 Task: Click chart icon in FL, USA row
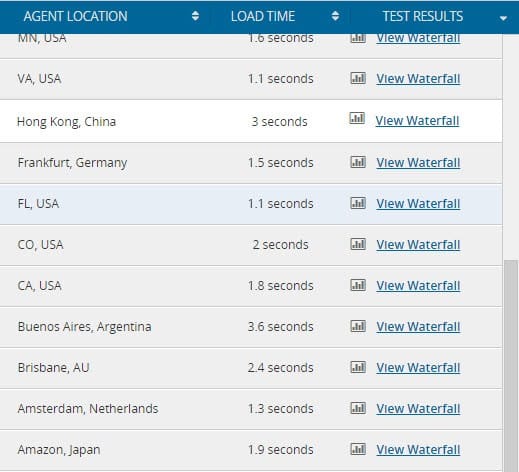pyautogui.click(x=358, y=203)
